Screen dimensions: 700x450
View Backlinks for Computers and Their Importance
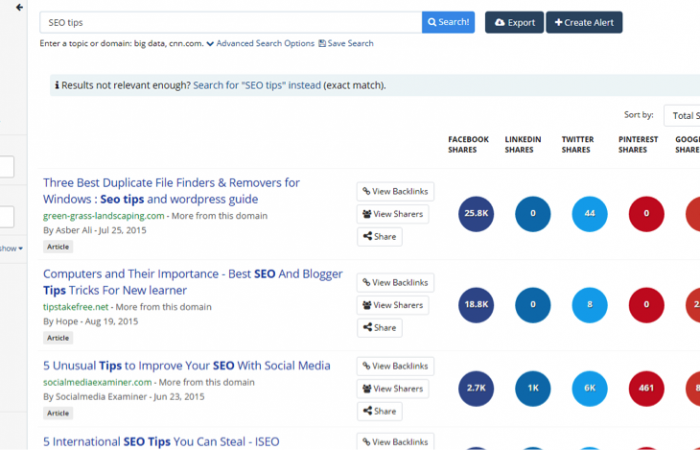[x=395, y=283]
